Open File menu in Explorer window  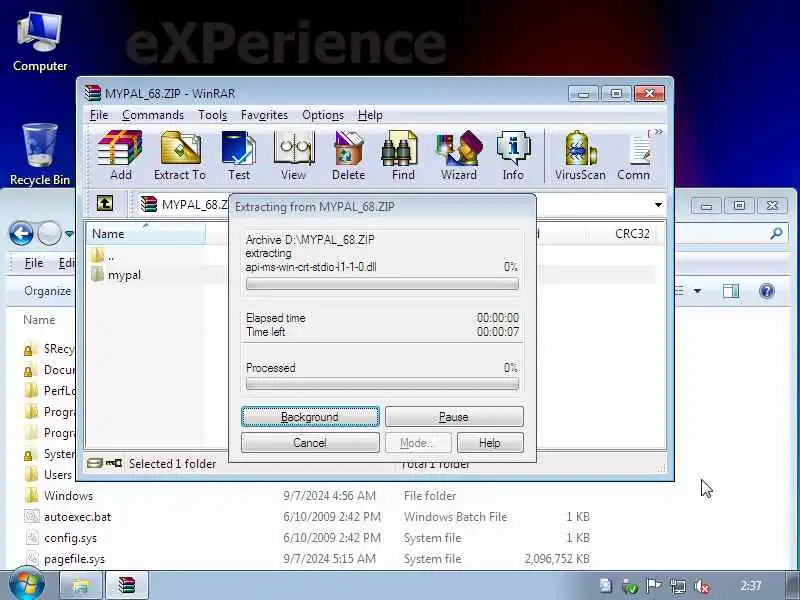[34, 263]
